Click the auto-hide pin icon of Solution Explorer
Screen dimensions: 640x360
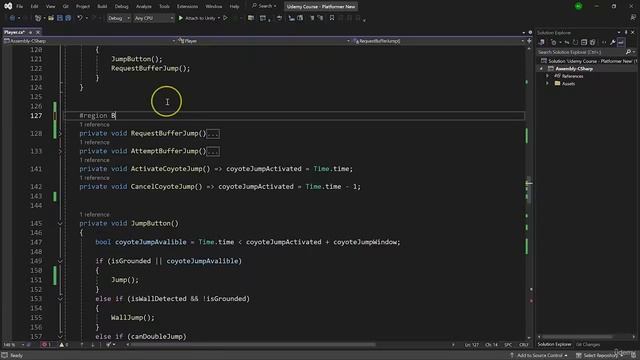626,32
